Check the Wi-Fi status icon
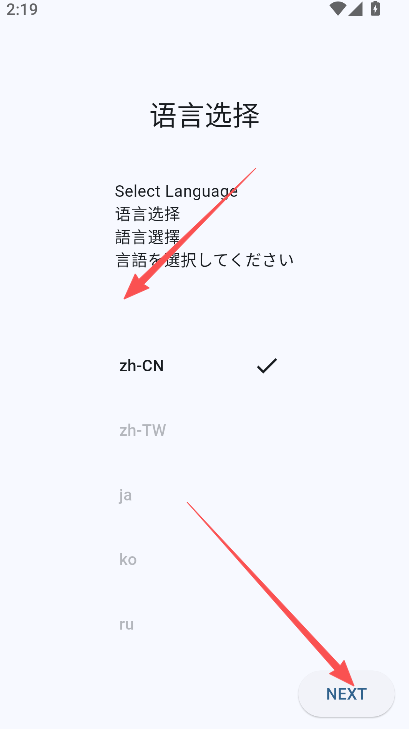 click(337, 8)
